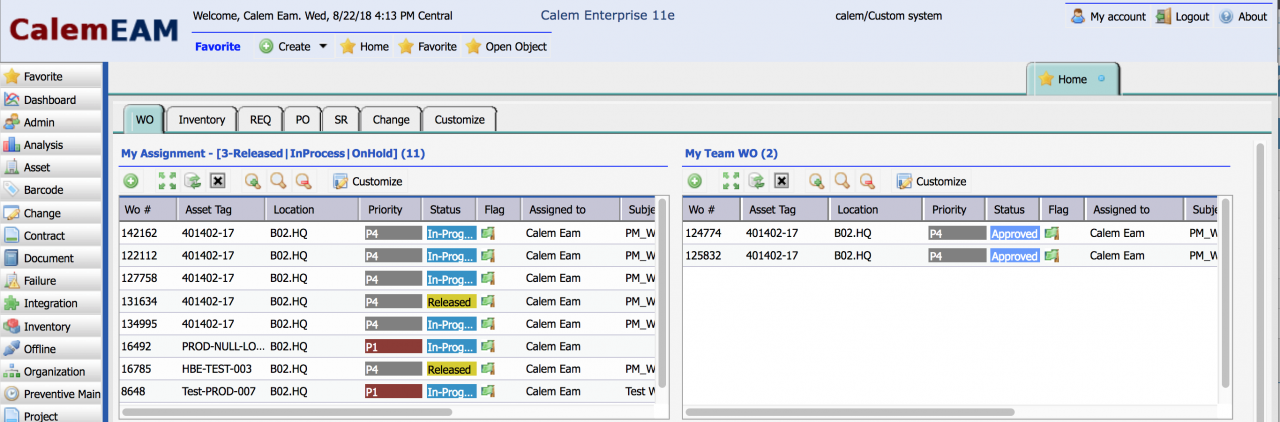Viewport: 1280px width, 422px height.
Task: Open Change module in sidebar
Action: coord(52,213)
